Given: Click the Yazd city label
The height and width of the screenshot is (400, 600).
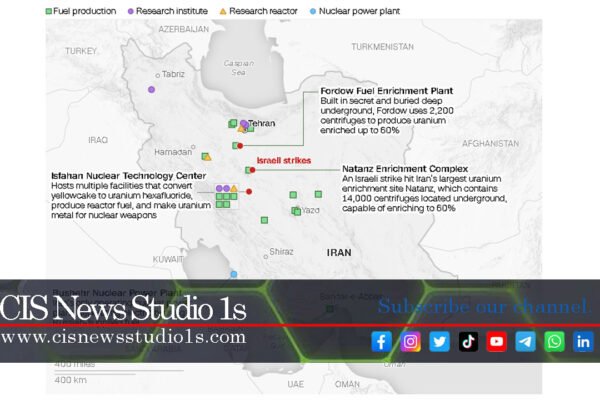Looking at the screenshot, I should click(x=310, y=210).
